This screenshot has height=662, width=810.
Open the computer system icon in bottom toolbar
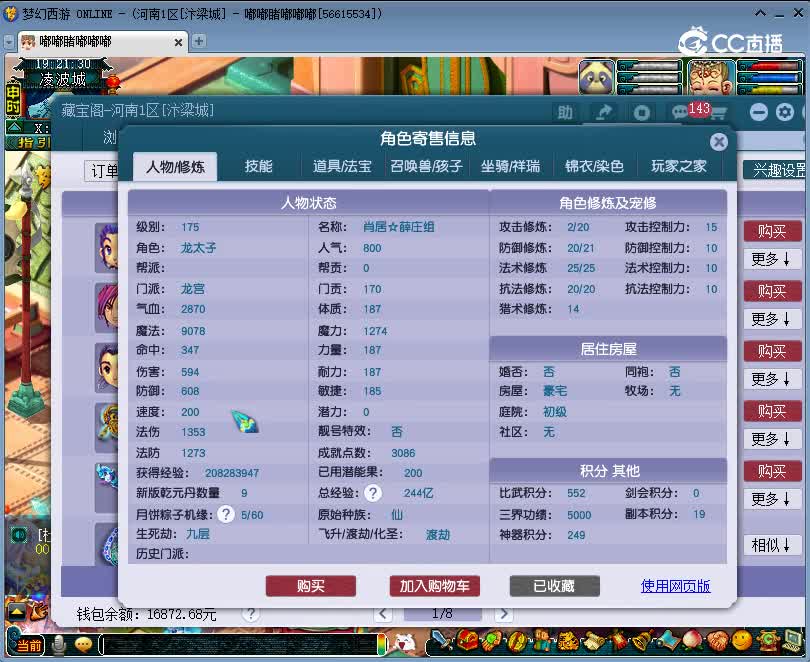click(792, 640)
